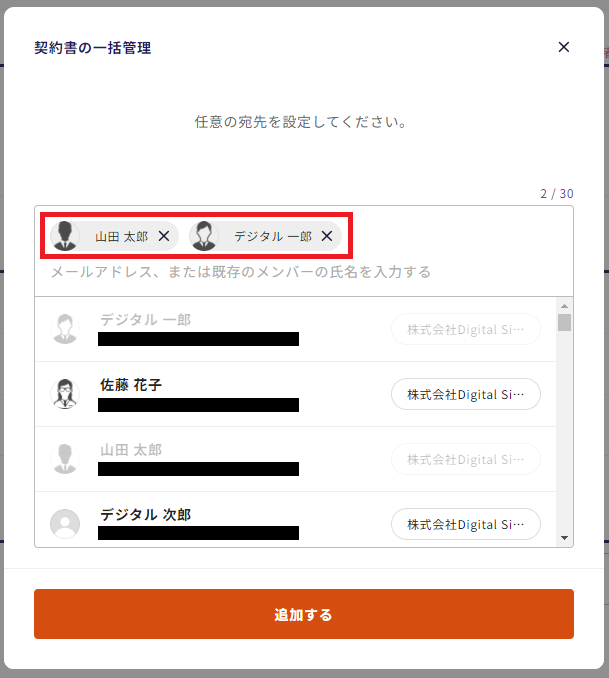
Task: Click デジタル 次郎's default avatar icon
Action: (x=65, y=524)
